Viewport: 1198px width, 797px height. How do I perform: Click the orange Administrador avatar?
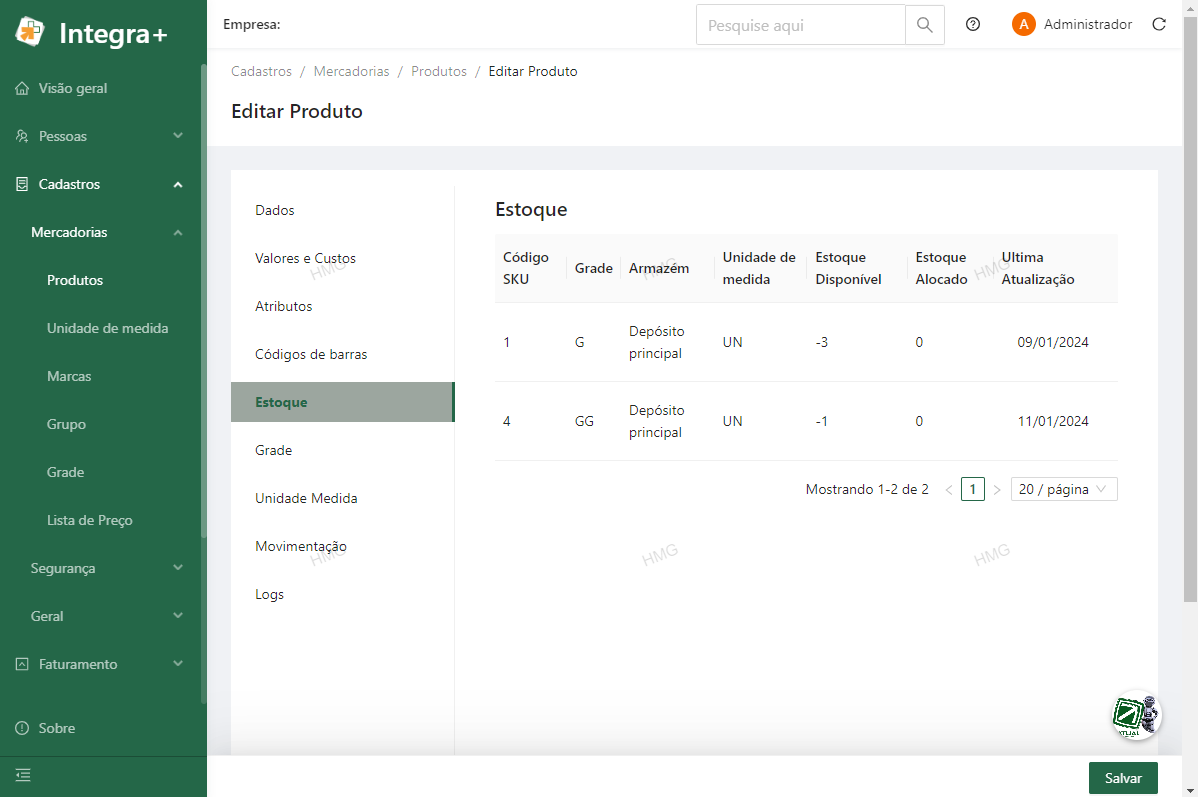1023,24
